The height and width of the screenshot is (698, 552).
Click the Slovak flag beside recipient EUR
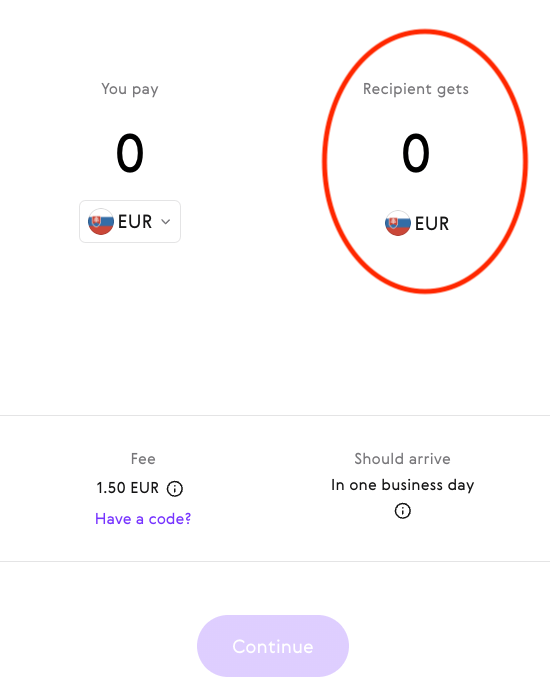(x=398, y=223)
